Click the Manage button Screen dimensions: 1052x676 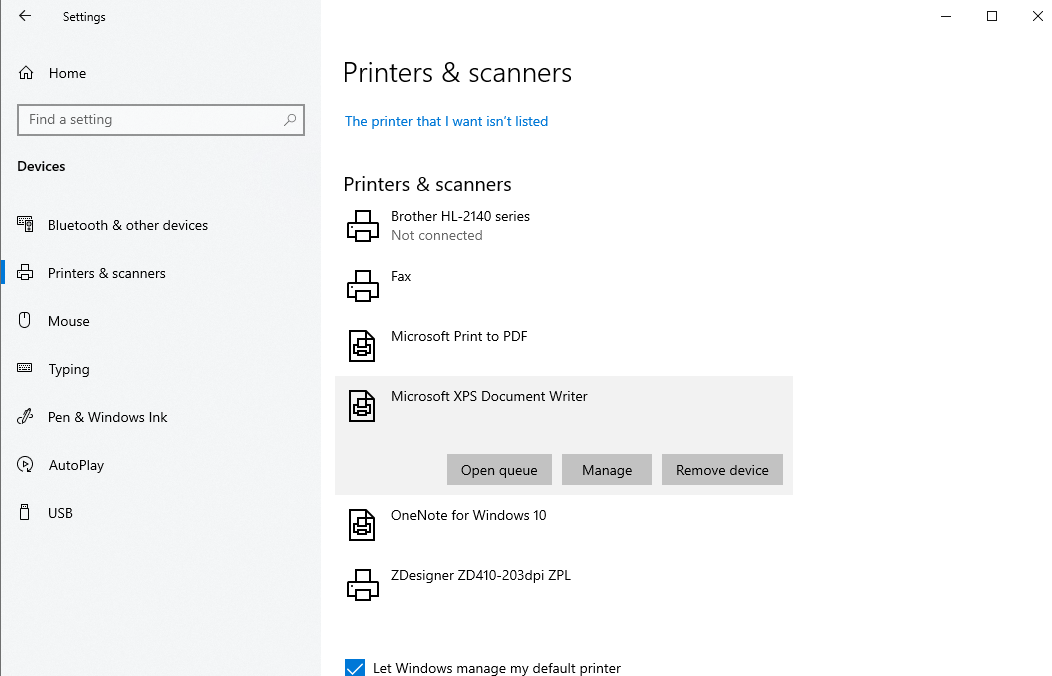[x=607, y=469]
